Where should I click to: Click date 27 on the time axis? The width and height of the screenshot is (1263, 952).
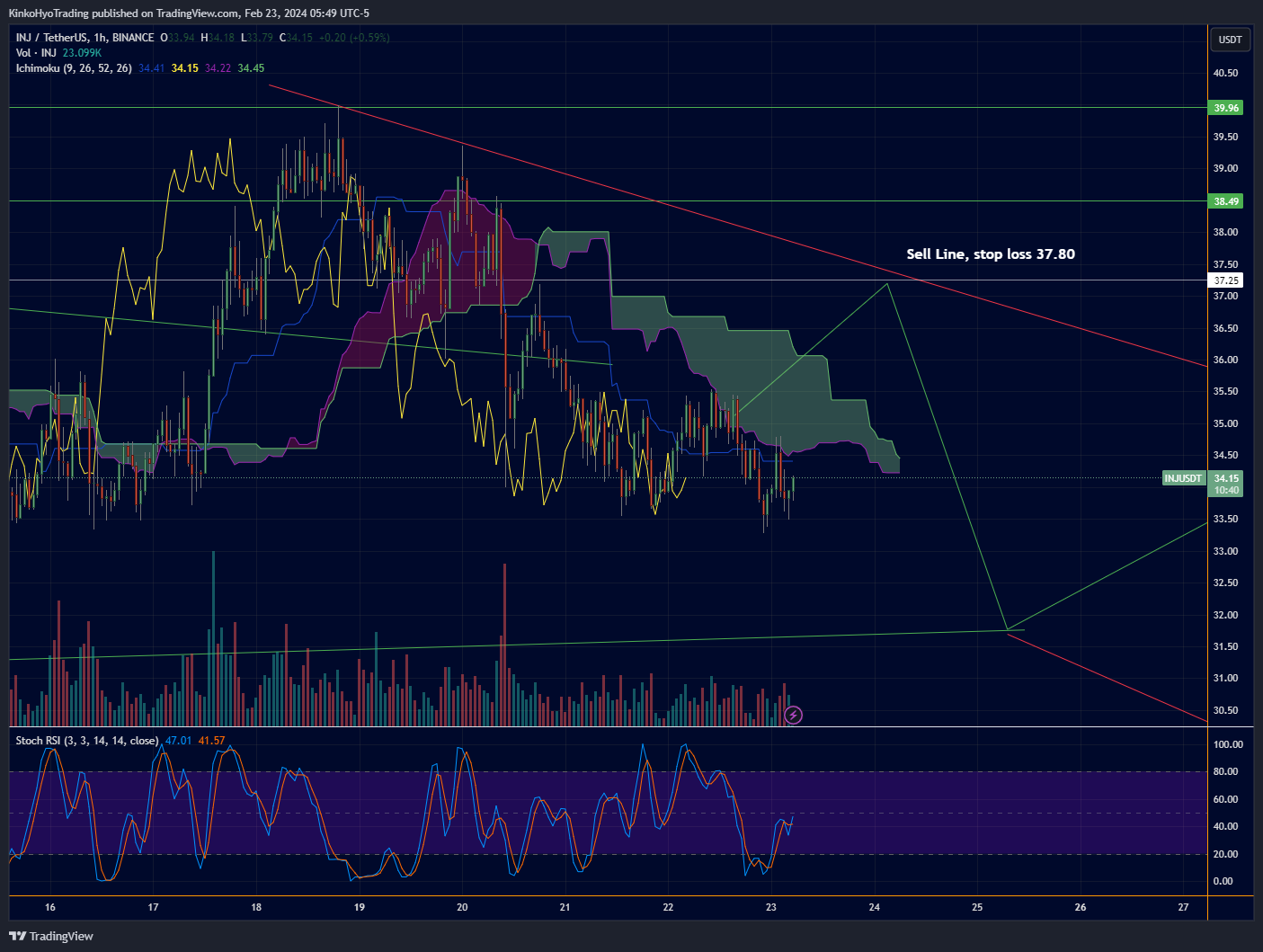click(x=1183, y=908)
